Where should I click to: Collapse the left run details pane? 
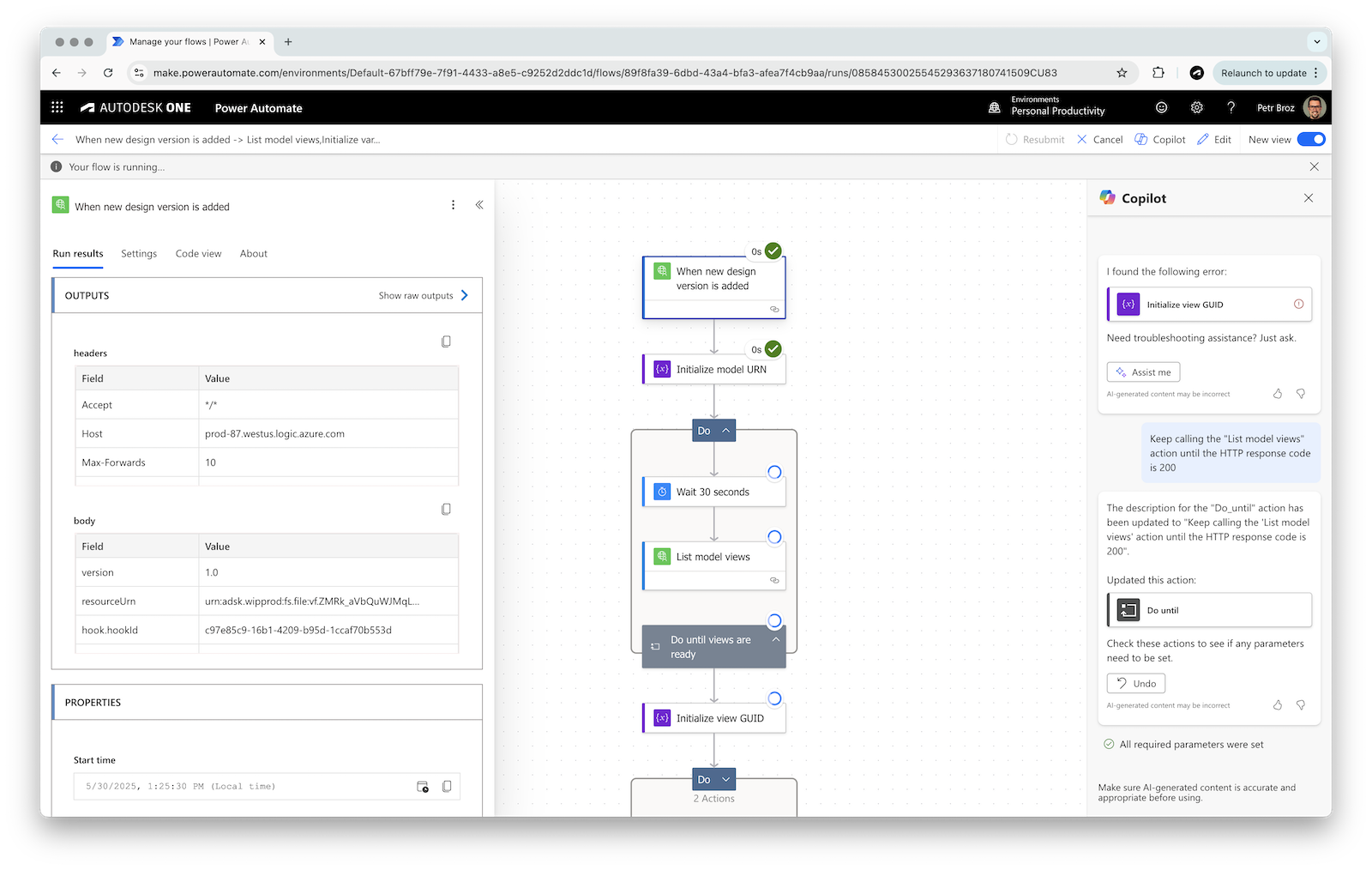click(x=479, y=205)
